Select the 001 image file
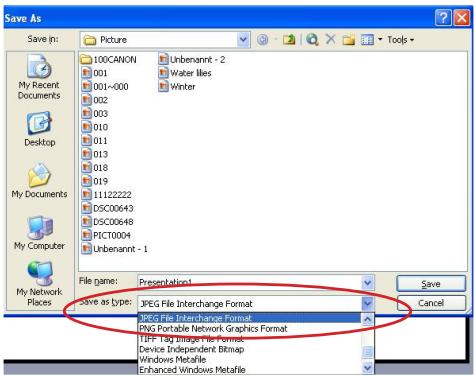Viewport: 475px width, 376px height. [x=95, y=73]
